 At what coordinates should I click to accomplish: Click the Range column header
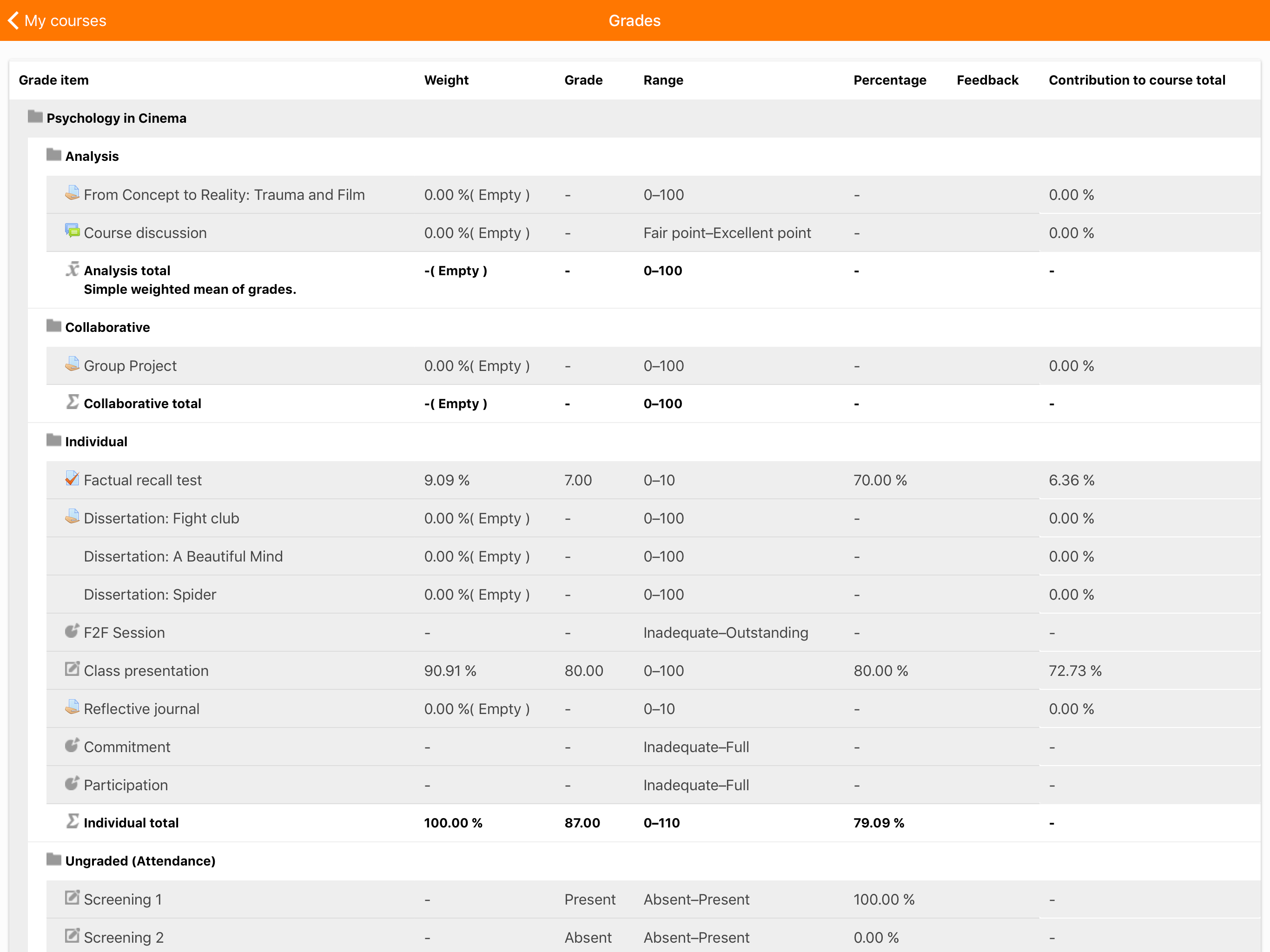point(663,80)
